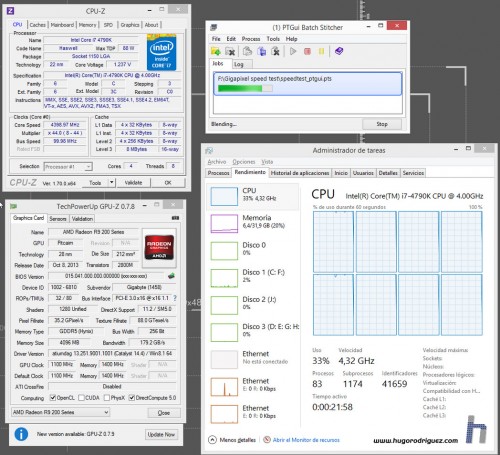Open the AMD Radeon R9 200 Series dropdown

[x=60, y=412]
